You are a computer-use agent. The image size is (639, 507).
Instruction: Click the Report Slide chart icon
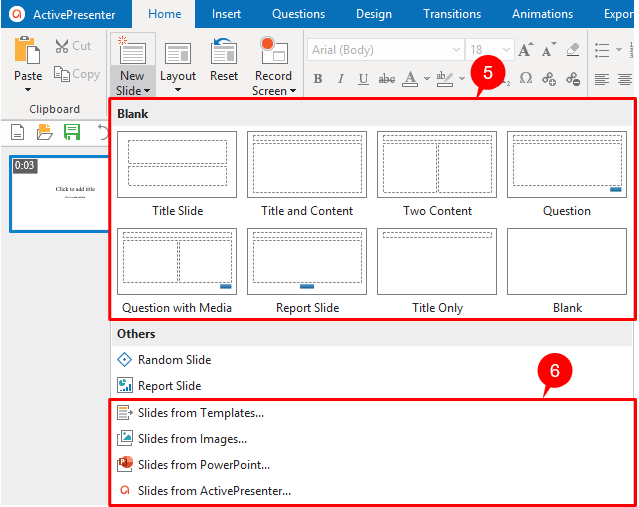(x=125, y=386)
